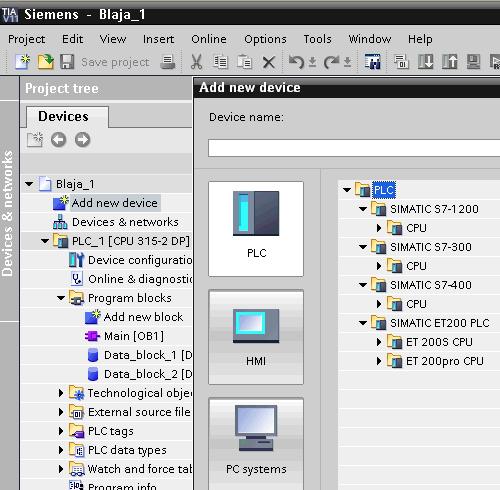
Task: Click the Copy toolbar icon
Action: coord(220,62)
